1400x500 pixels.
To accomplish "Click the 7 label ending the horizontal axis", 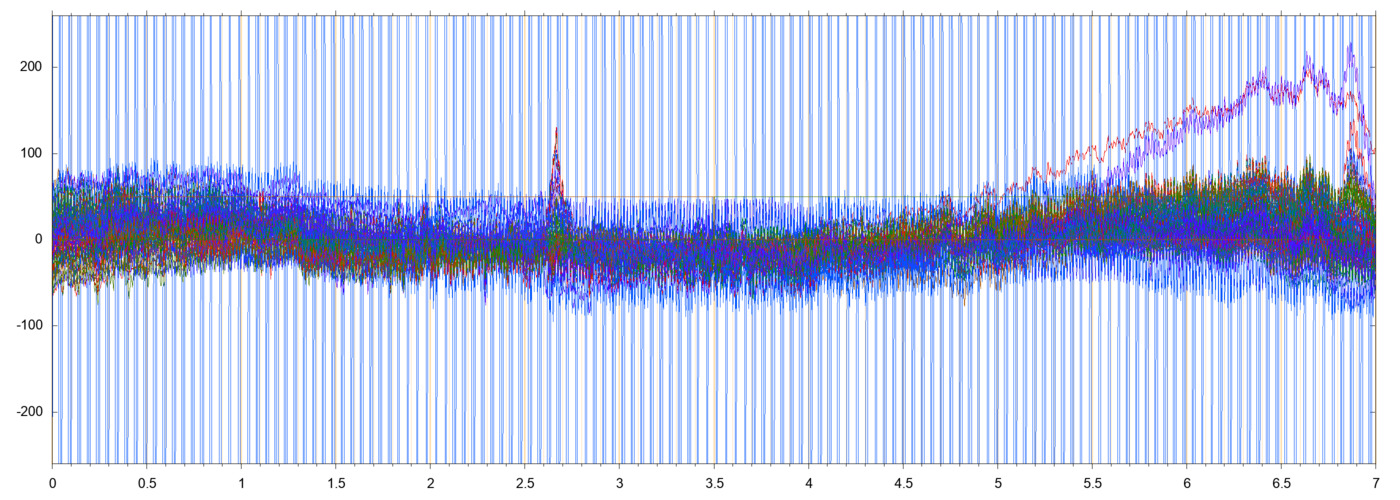I will [x=1376, y=481].
